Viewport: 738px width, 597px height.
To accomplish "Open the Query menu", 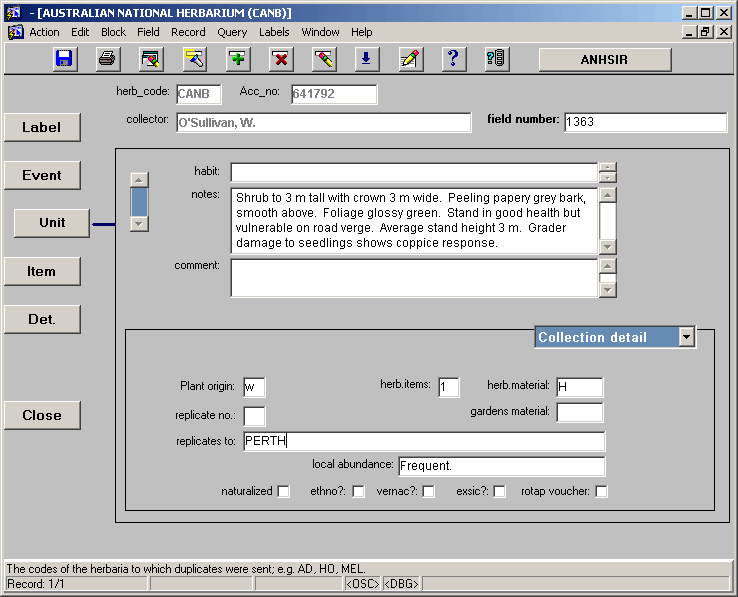I will tap(232, 32).
